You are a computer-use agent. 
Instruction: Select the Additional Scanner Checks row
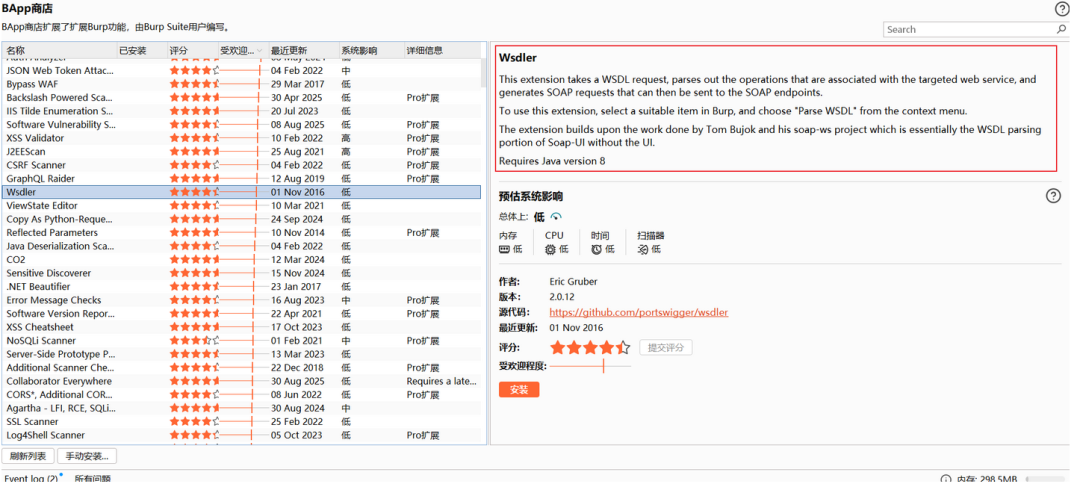pyautogui.click(x=242, y=368)
